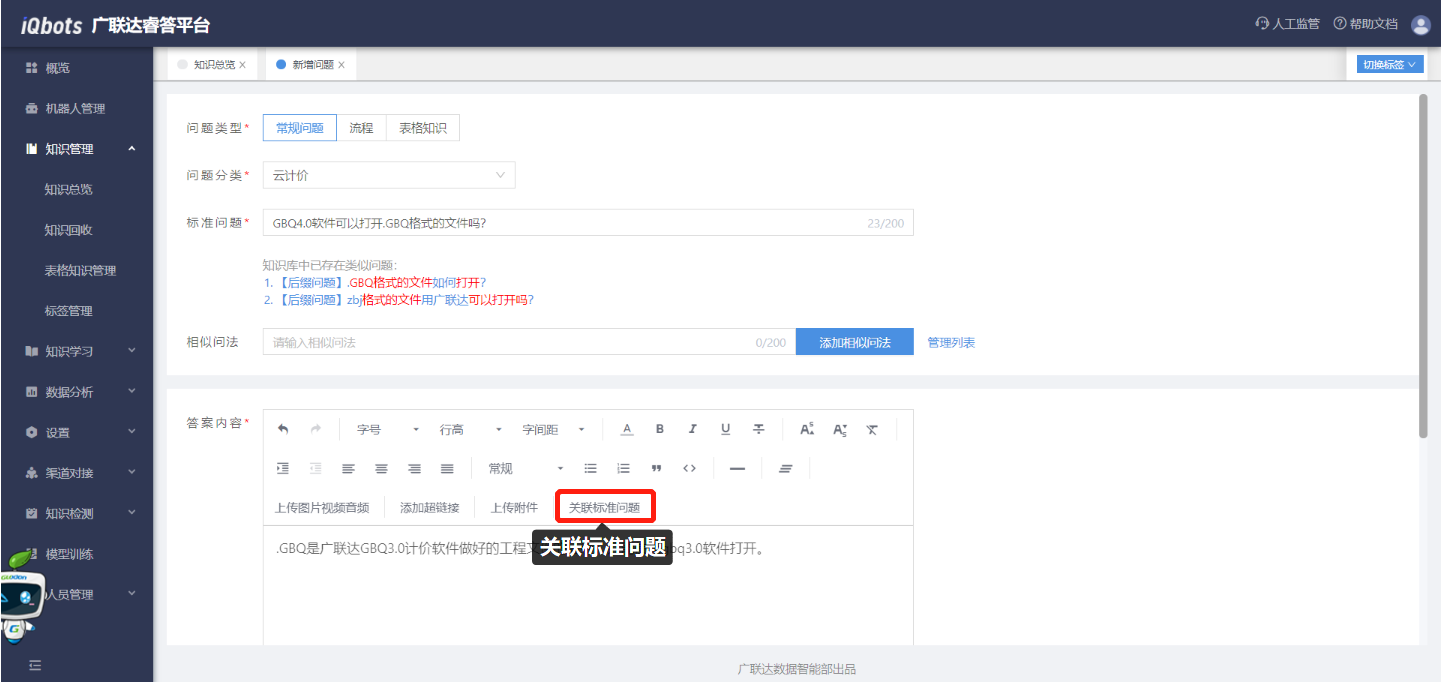Click the strikethrough text icon
The image size is (1441, 682).
pyautogui.click(x=759, y=429)
